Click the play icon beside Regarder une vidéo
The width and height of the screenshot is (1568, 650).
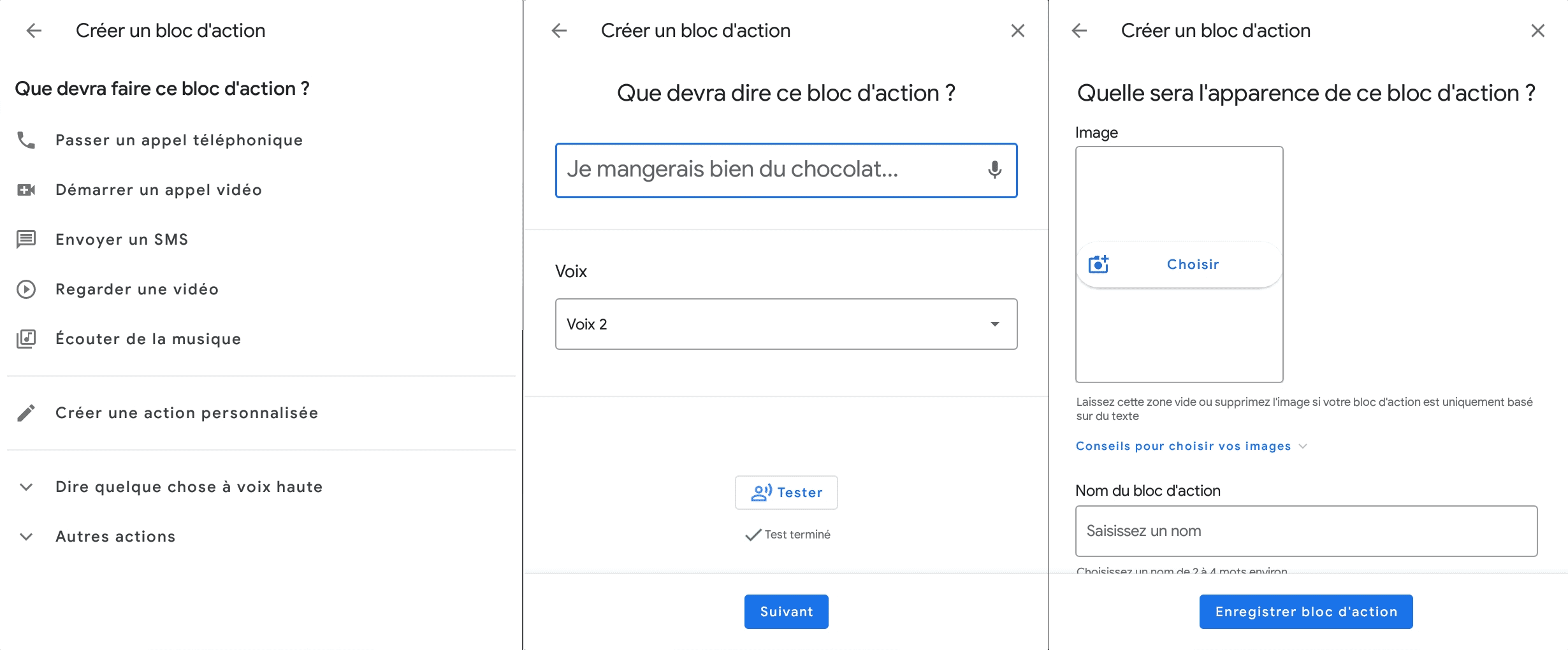coord(26,289)
